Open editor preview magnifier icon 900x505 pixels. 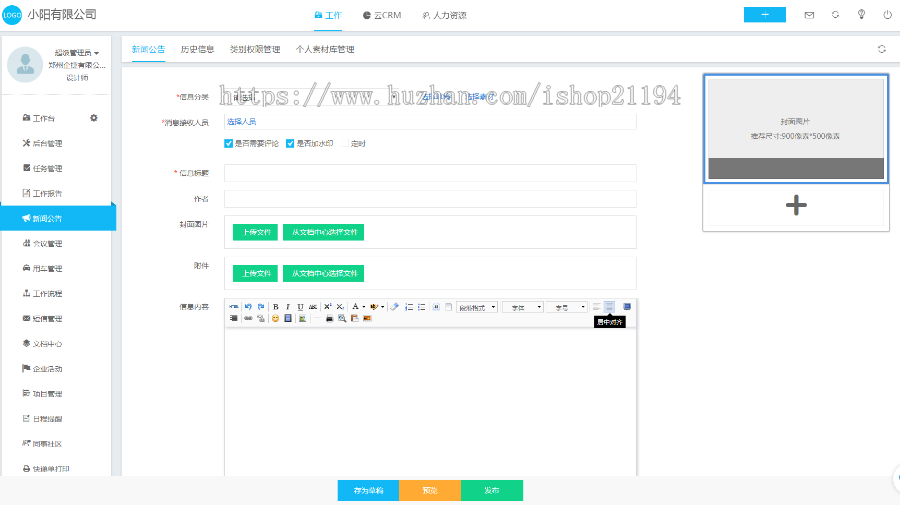(342, 318)
